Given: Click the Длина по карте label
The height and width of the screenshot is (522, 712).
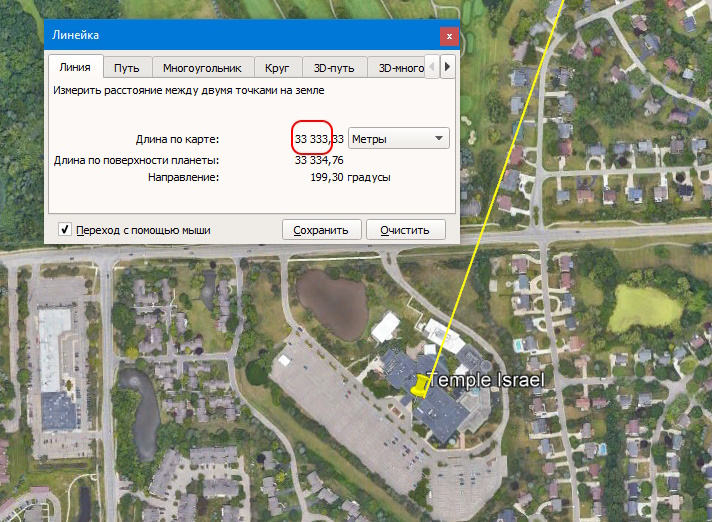Looking at the screenshot, I should point(178,139).
